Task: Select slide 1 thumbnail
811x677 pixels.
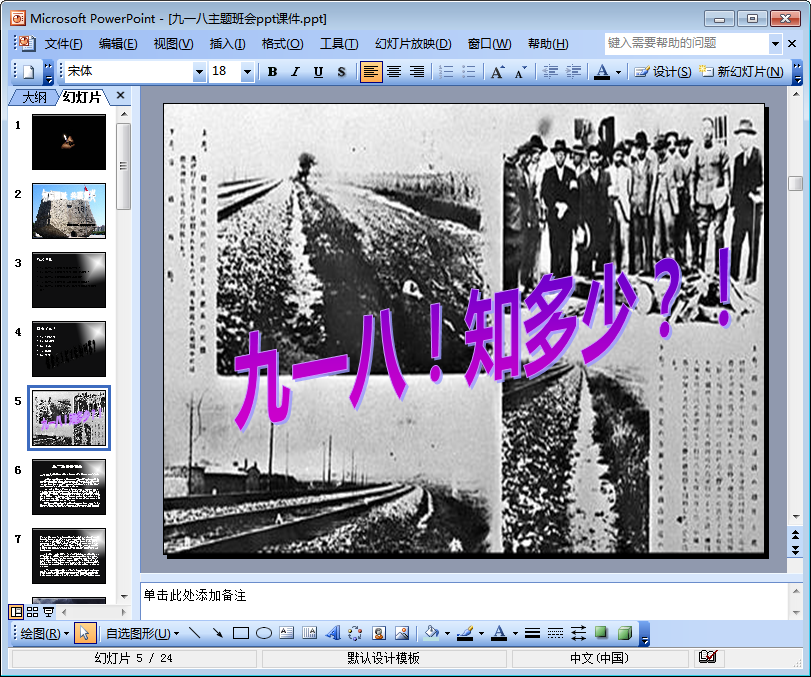Action: [x=69, y=142]
